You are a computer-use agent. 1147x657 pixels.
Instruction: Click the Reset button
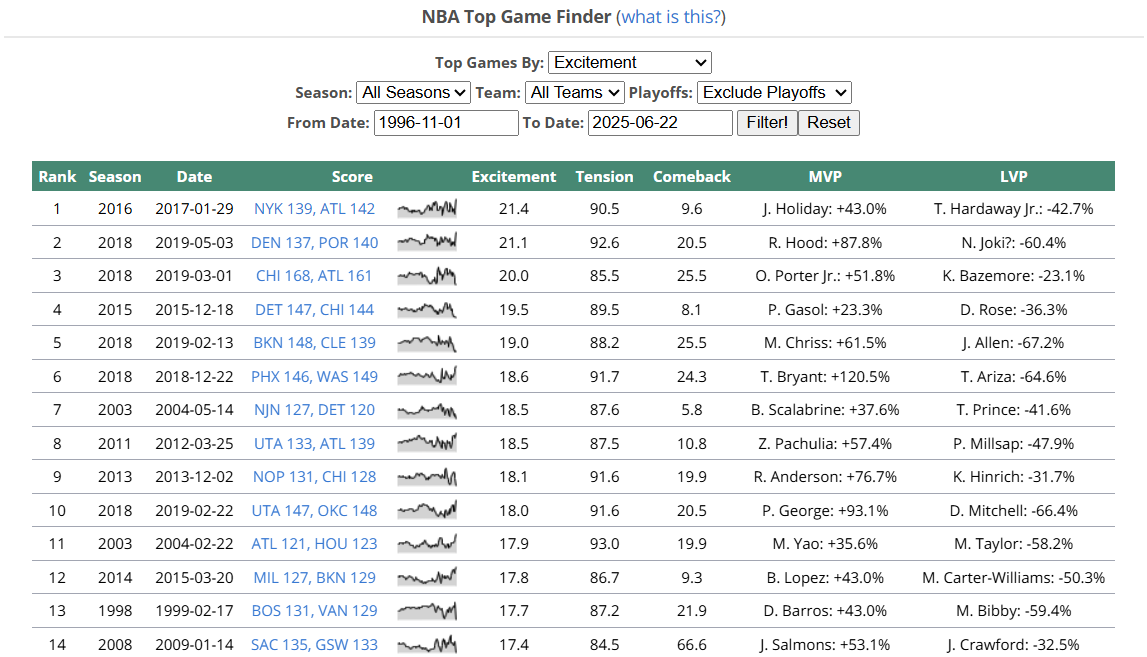click(x=828, y=123)
